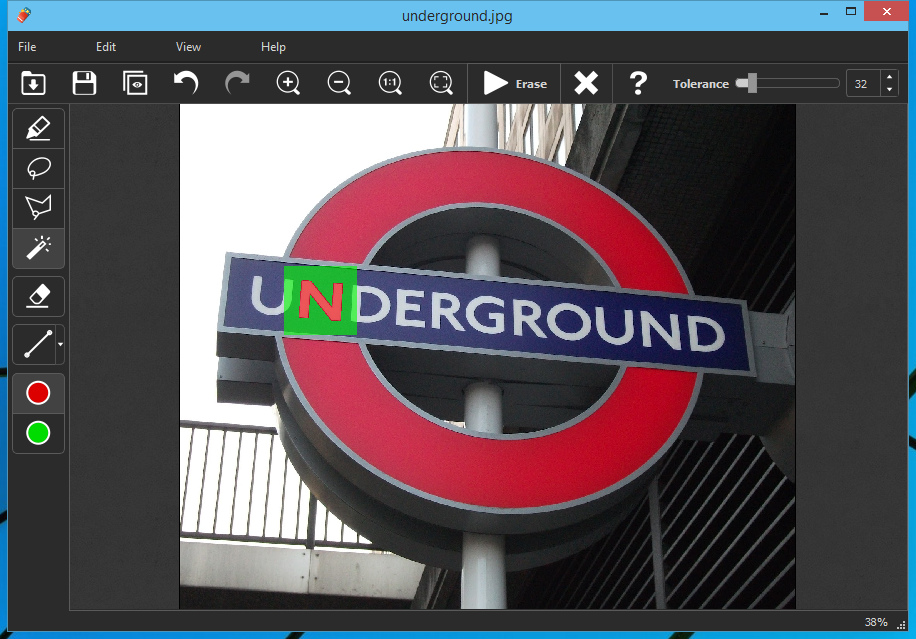The image size is (916, 639).
Task: Select the Lasso selection tool
Action: pyautogui.click(x=38, y=168)
